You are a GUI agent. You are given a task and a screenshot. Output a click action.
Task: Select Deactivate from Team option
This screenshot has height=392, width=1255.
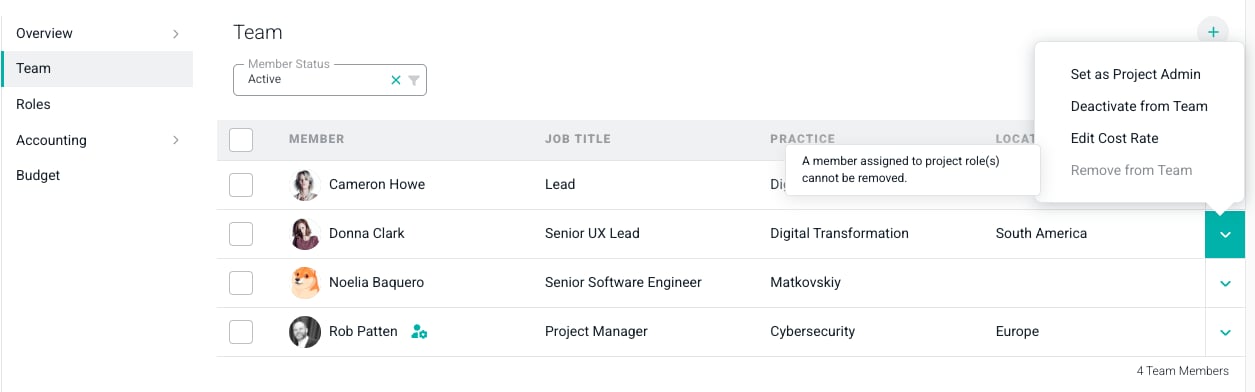[1139, 106]
